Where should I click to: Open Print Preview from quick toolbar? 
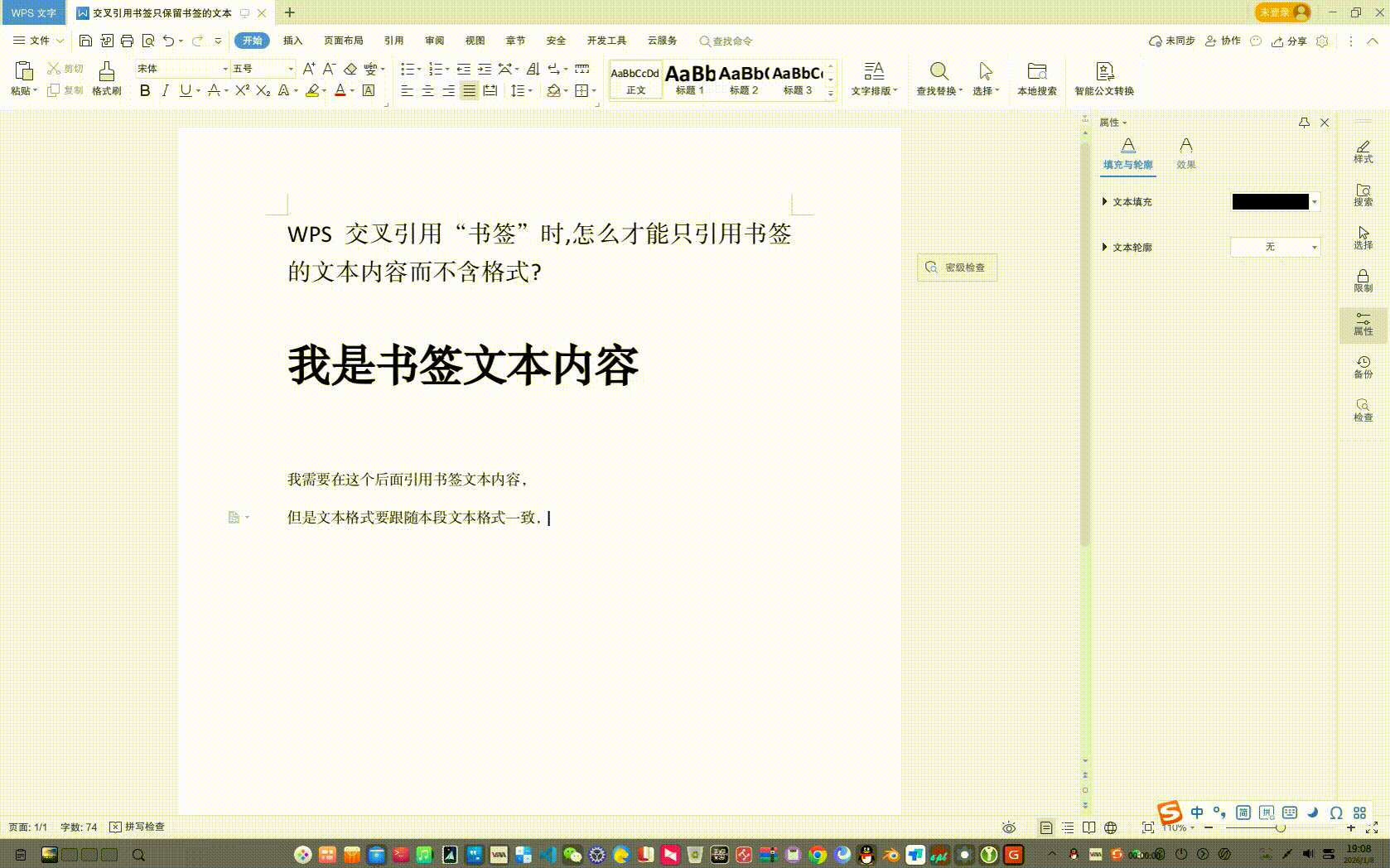(148, 41)
